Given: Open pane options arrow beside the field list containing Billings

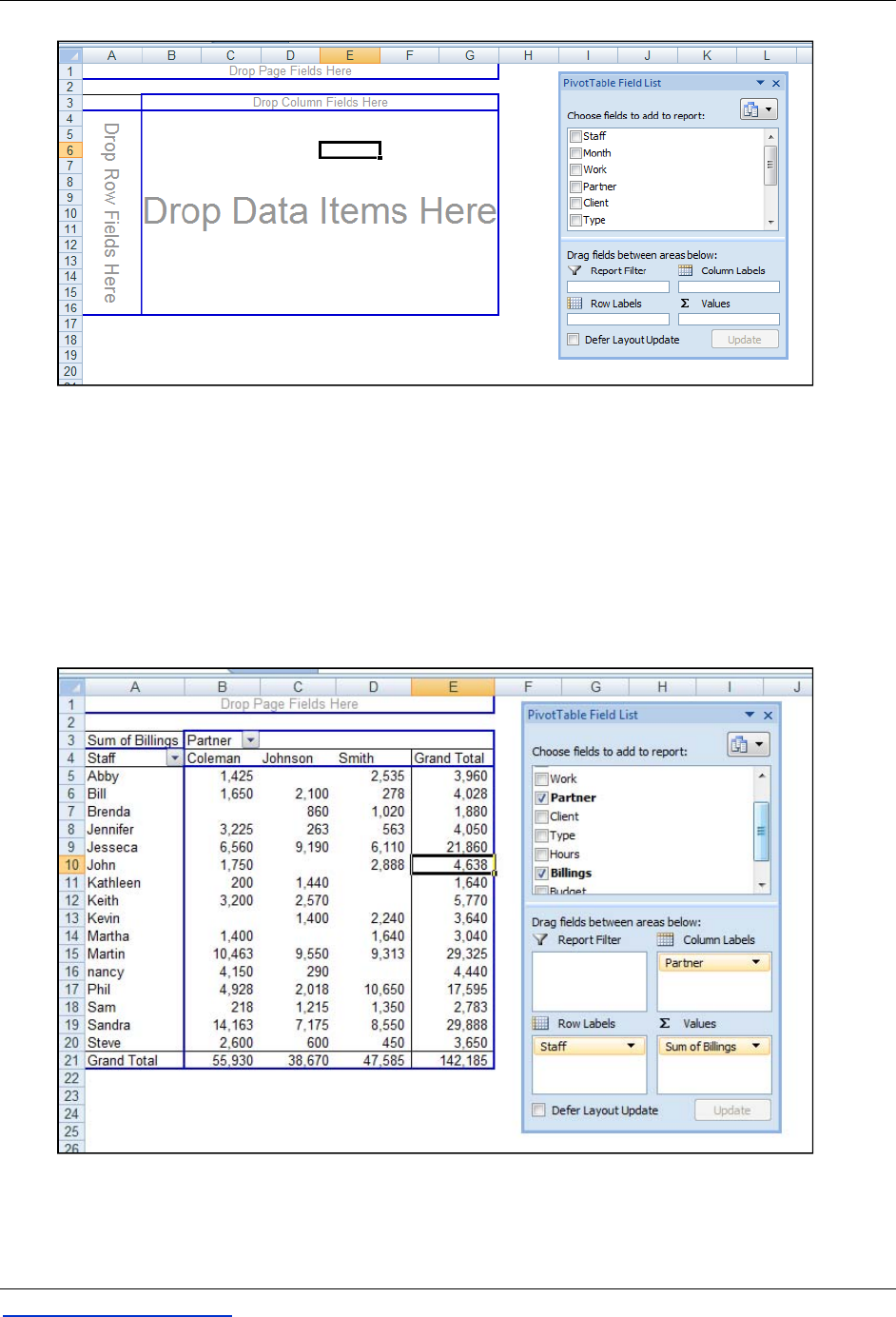Looking at the screenshot, I should pyautogui.click(x=750, y=715).
